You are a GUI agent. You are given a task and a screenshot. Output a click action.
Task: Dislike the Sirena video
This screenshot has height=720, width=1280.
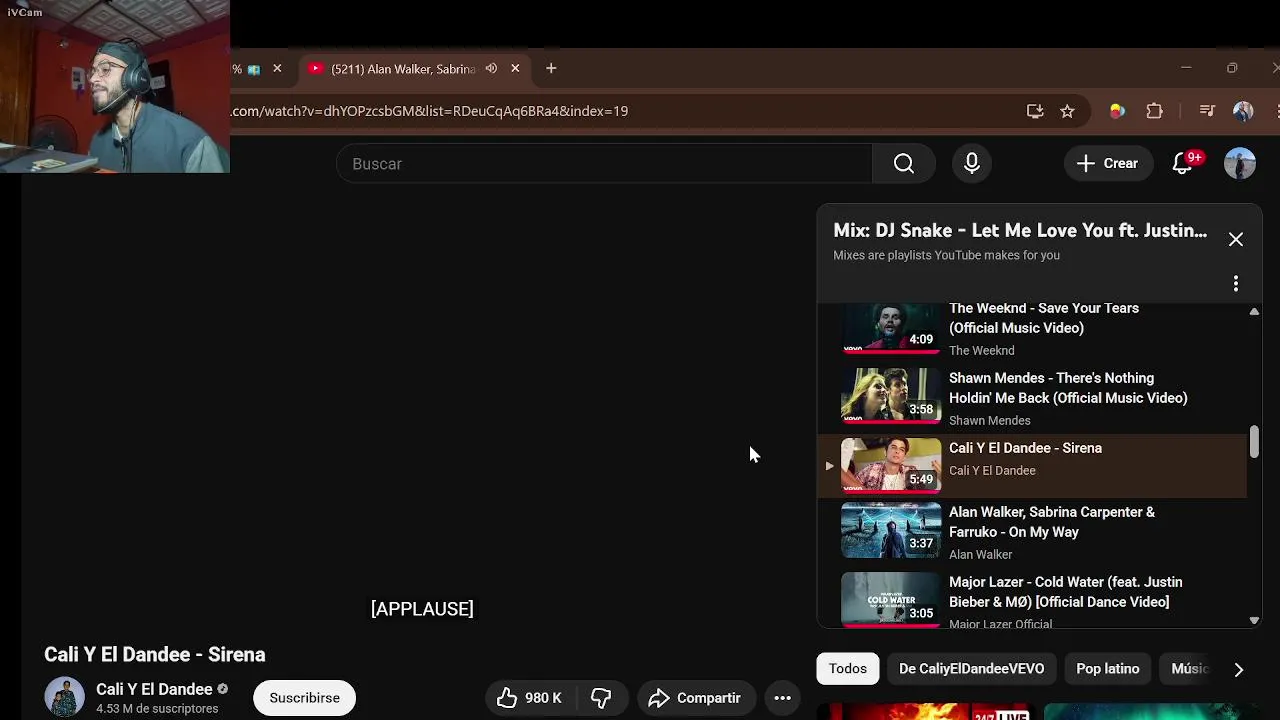pyautogui.click(x=601, y=698)
